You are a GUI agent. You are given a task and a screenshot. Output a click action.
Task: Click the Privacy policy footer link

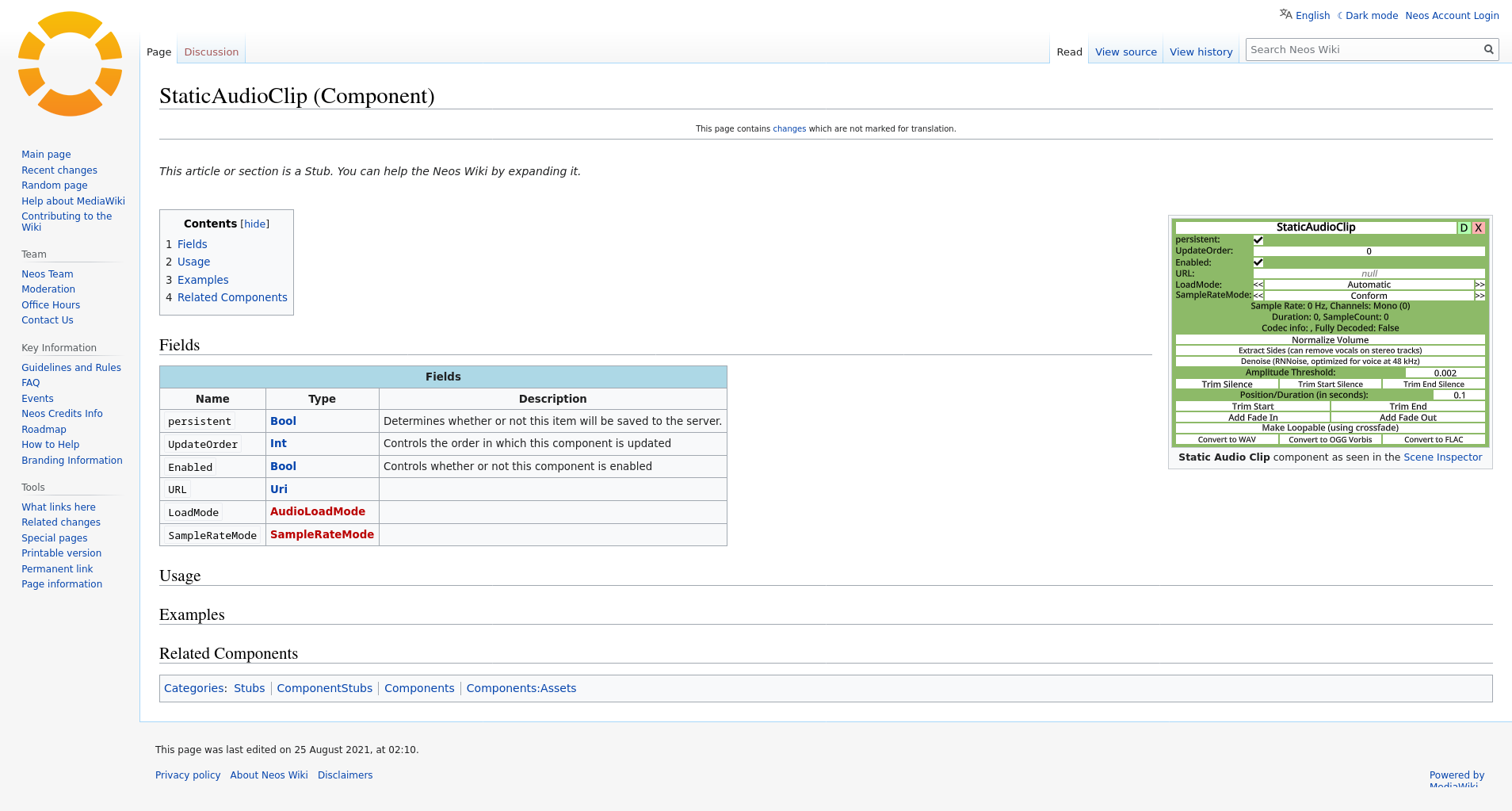[x=188, y=775]
